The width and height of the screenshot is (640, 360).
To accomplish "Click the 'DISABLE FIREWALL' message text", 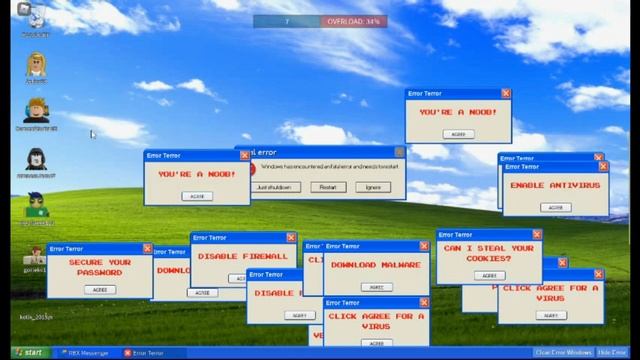I will click(243, 256).
